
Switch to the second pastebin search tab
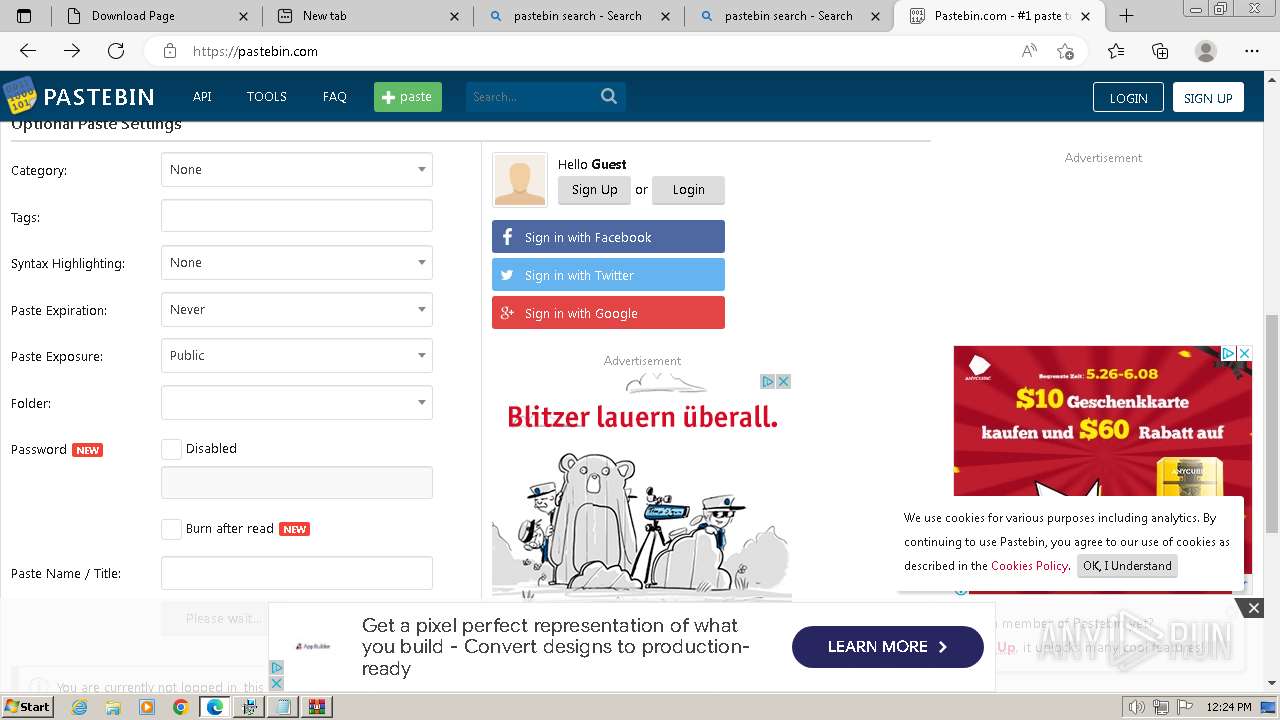tap(788, 16)
